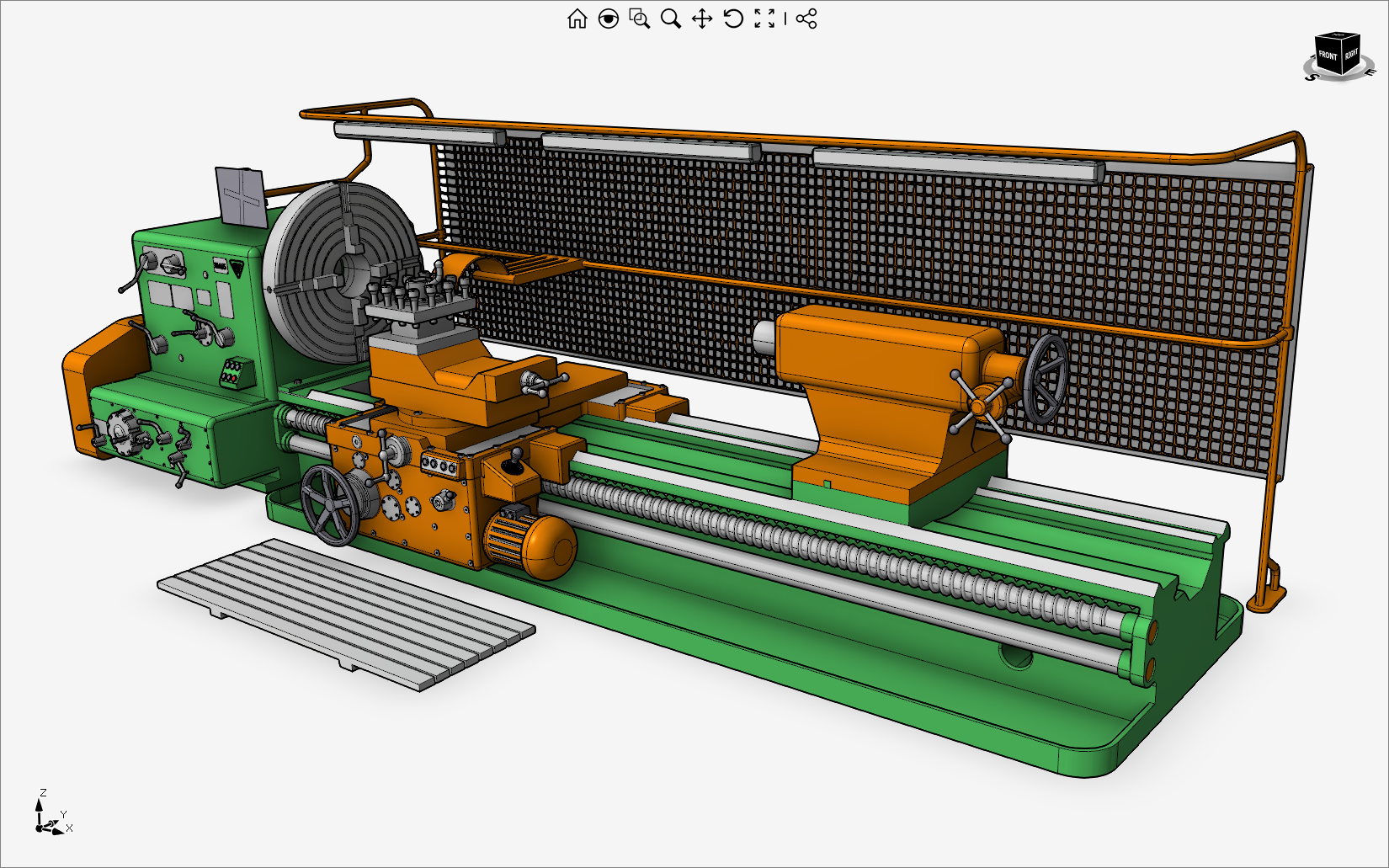
Task: Click the Home view icon
Action: (578, 19)
